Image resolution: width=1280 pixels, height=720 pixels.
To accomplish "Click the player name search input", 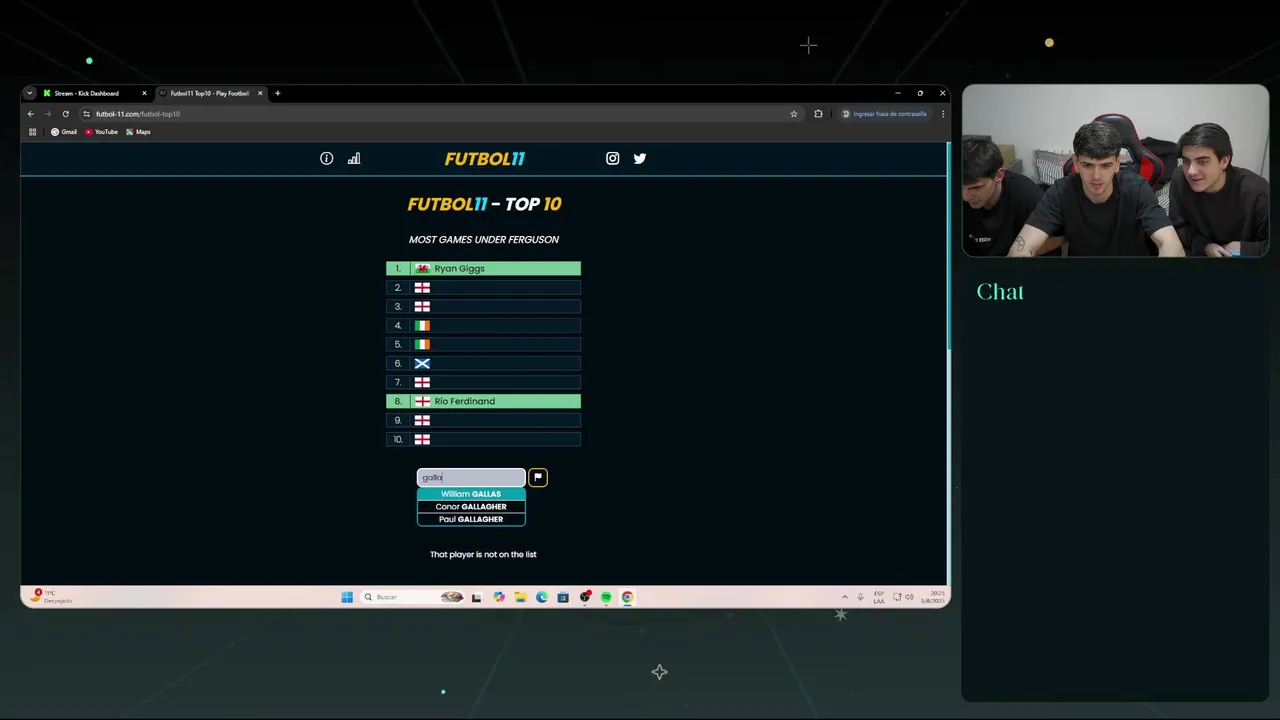I will [x=471, y=477].
